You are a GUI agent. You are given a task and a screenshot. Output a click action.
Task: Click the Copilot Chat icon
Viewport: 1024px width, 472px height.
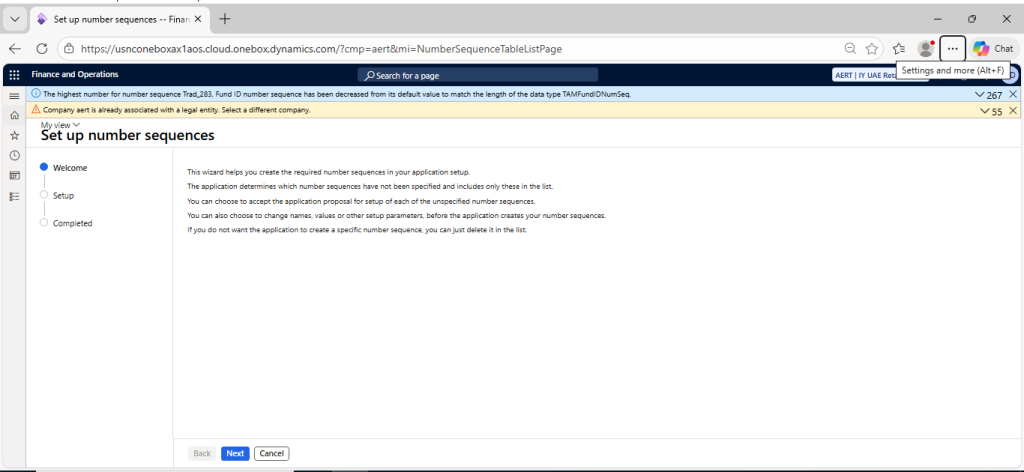tap(993, 48)
